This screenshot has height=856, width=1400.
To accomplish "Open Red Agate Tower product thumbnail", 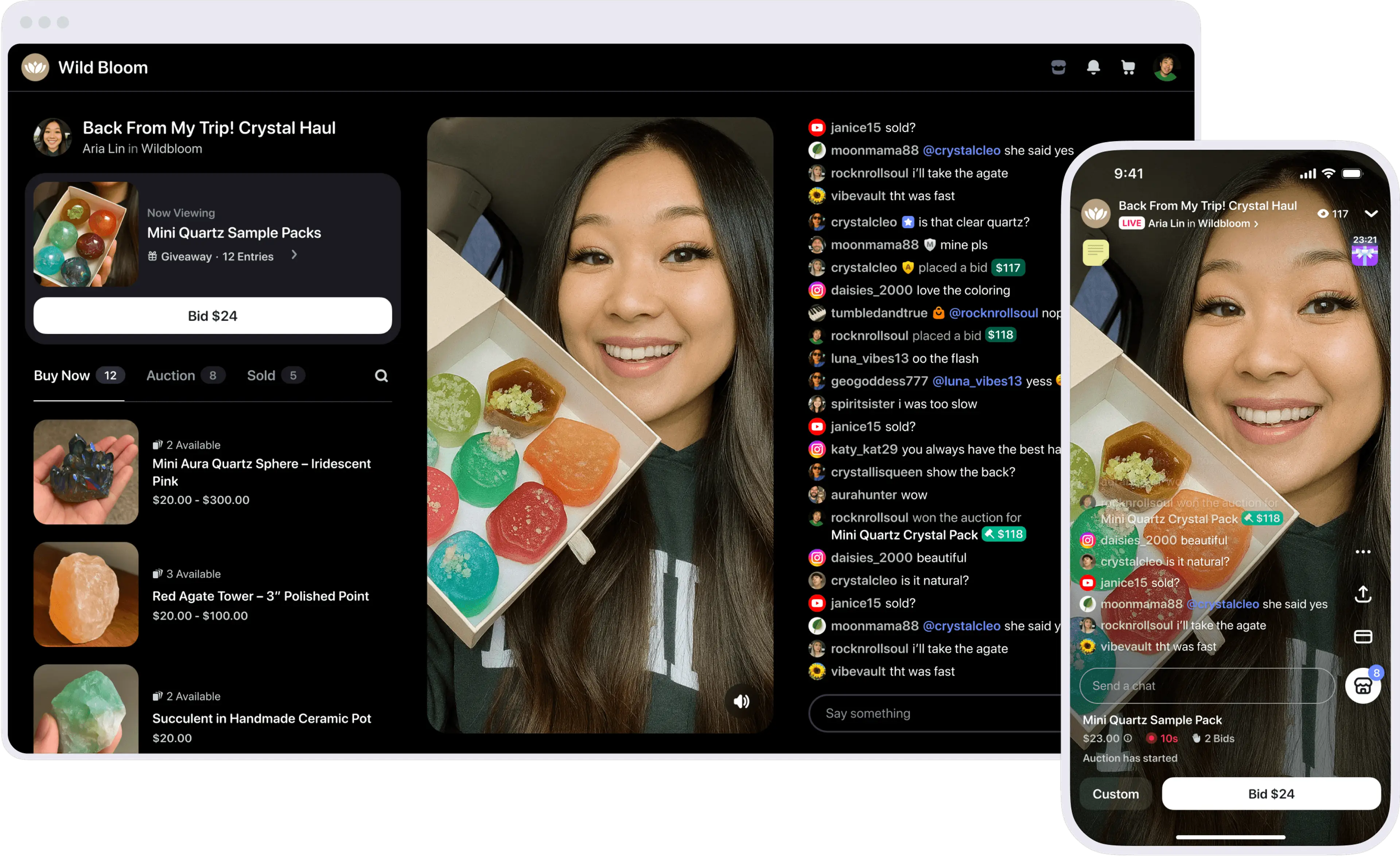I will pos(86,594).
